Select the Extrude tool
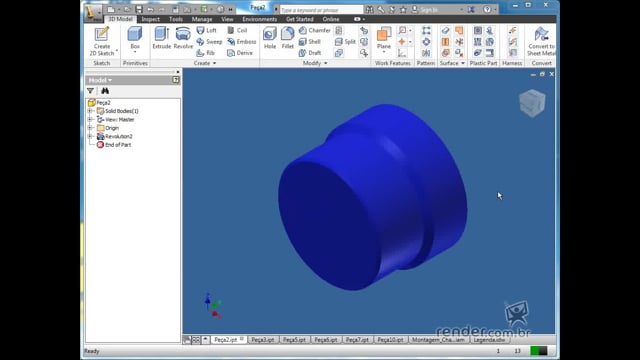The width and height of the screenshot is (640, 360). pos(162,38)
